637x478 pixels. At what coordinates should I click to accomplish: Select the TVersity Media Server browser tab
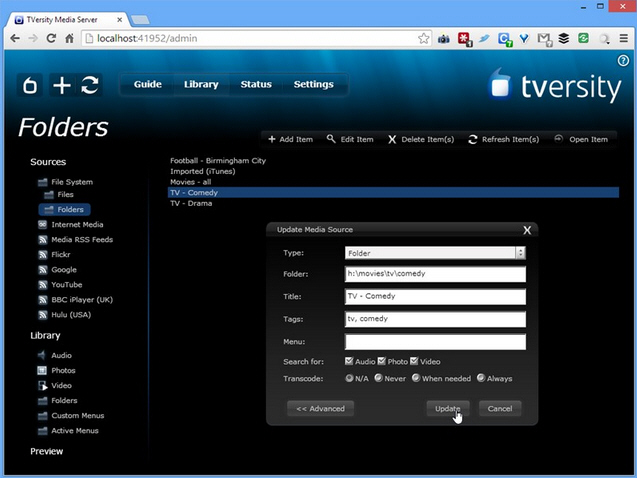[67, 19]
